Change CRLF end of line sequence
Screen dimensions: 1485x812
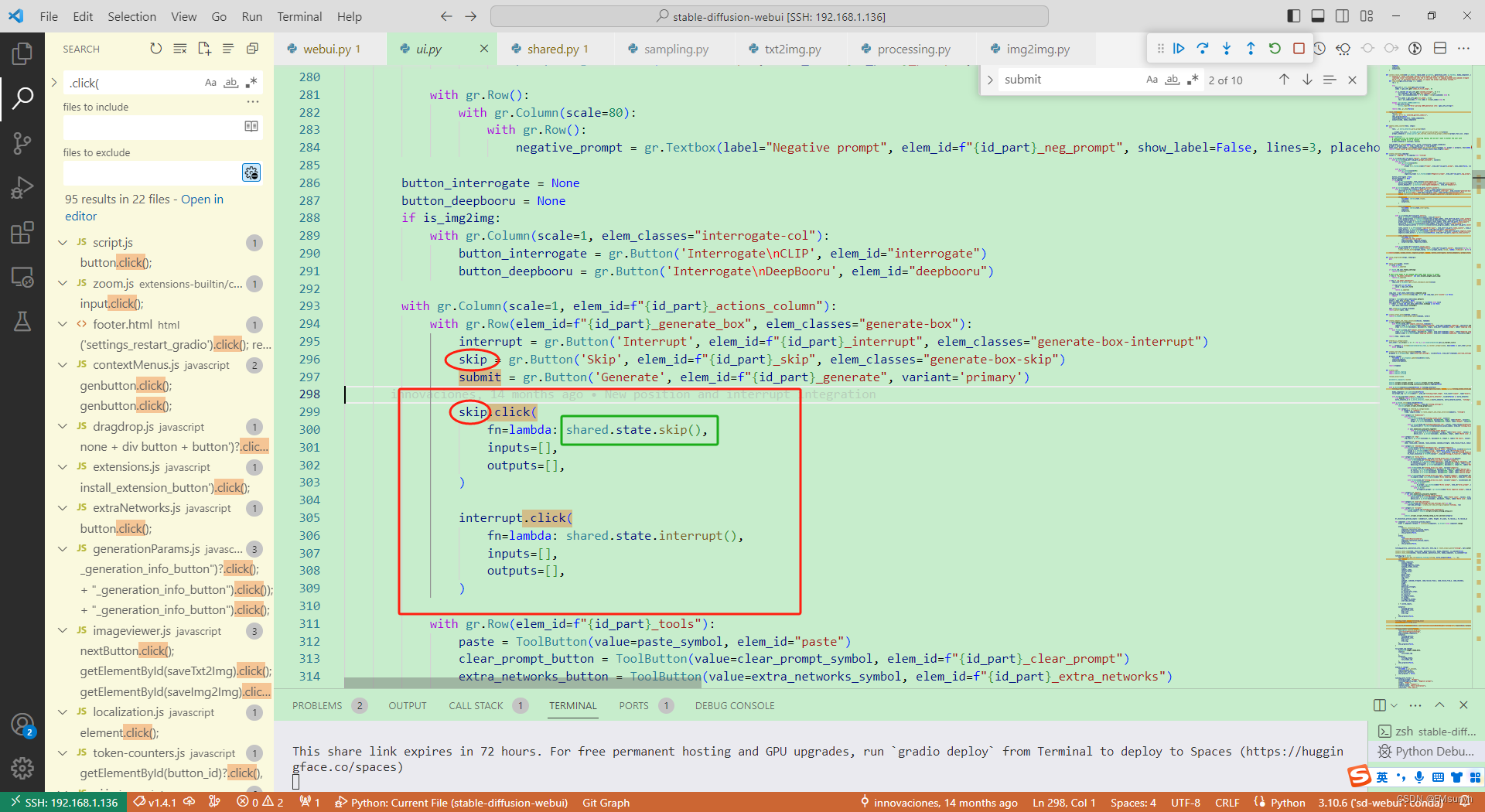click(1227, 803)
